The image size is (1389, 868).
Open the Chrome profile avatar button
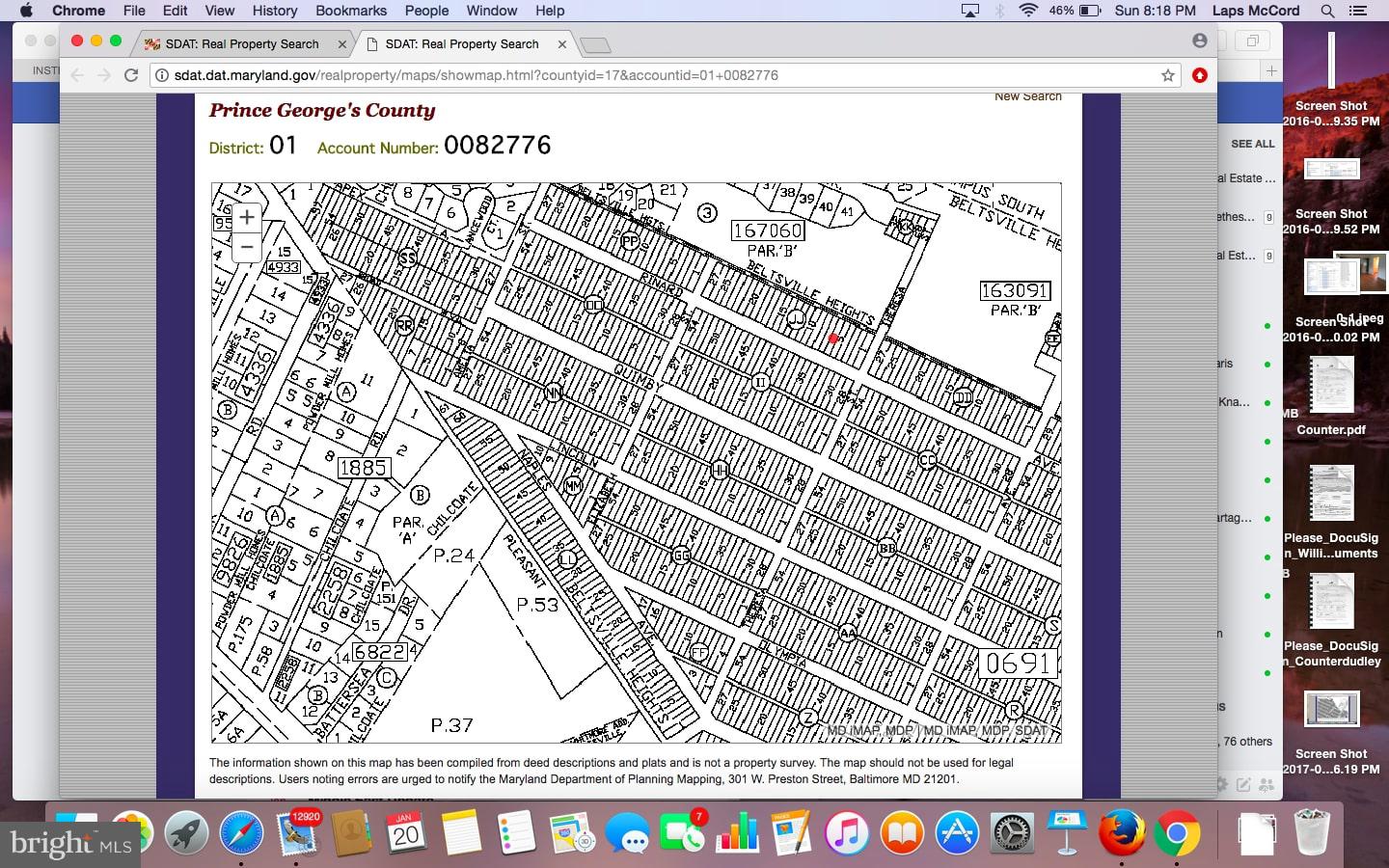click(1200, 41)
